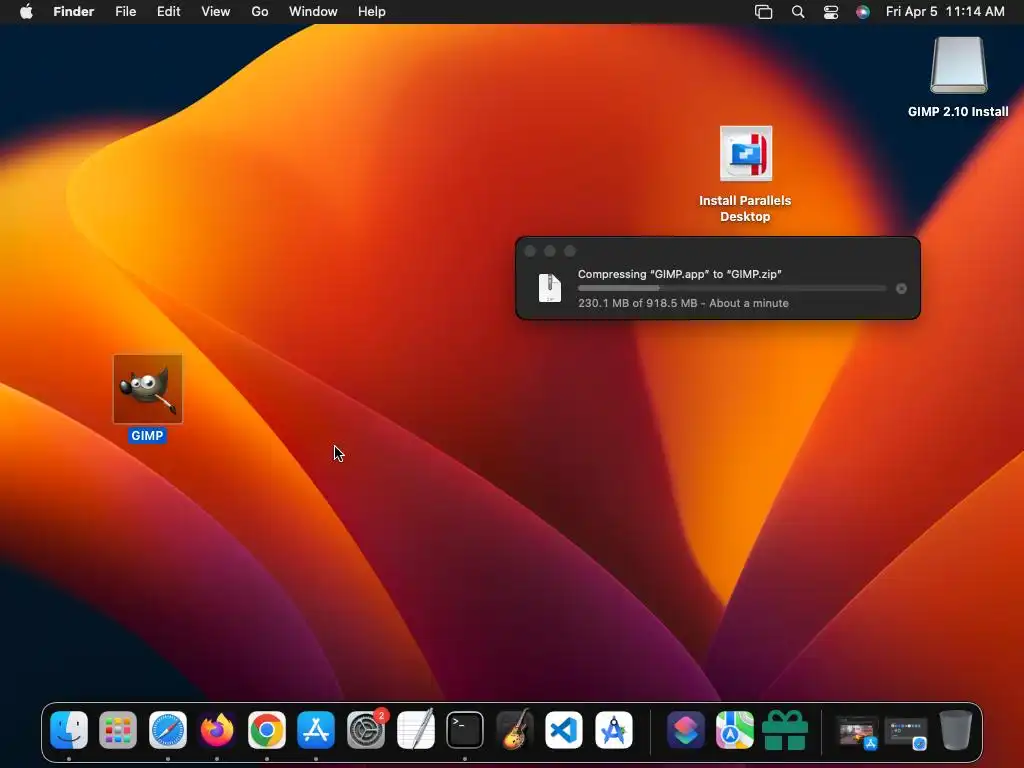
Task: Open the Go menu
Action: point(260,11)
